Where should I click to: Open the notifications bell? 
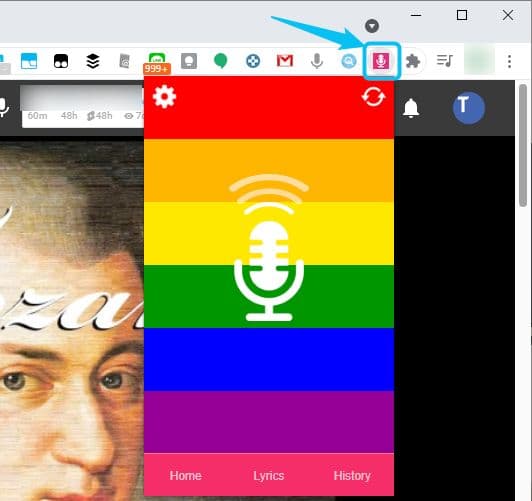point(411,108)
